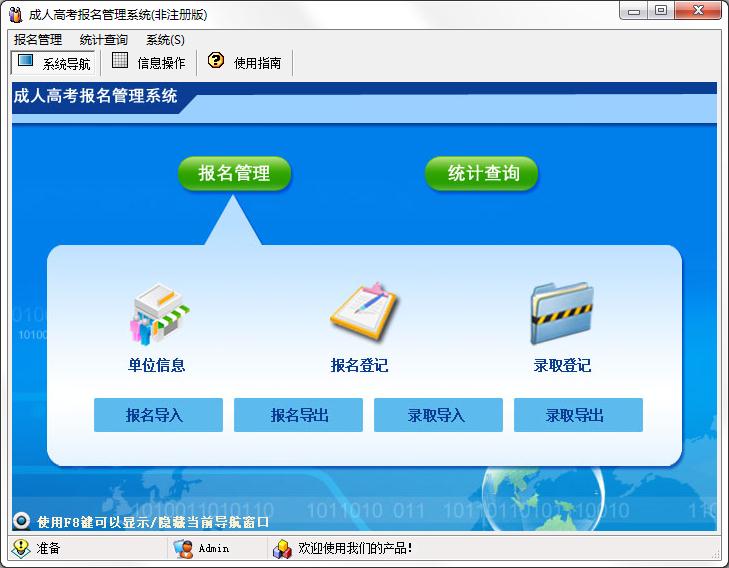Click the 报名导入 button

coord(159,415)
